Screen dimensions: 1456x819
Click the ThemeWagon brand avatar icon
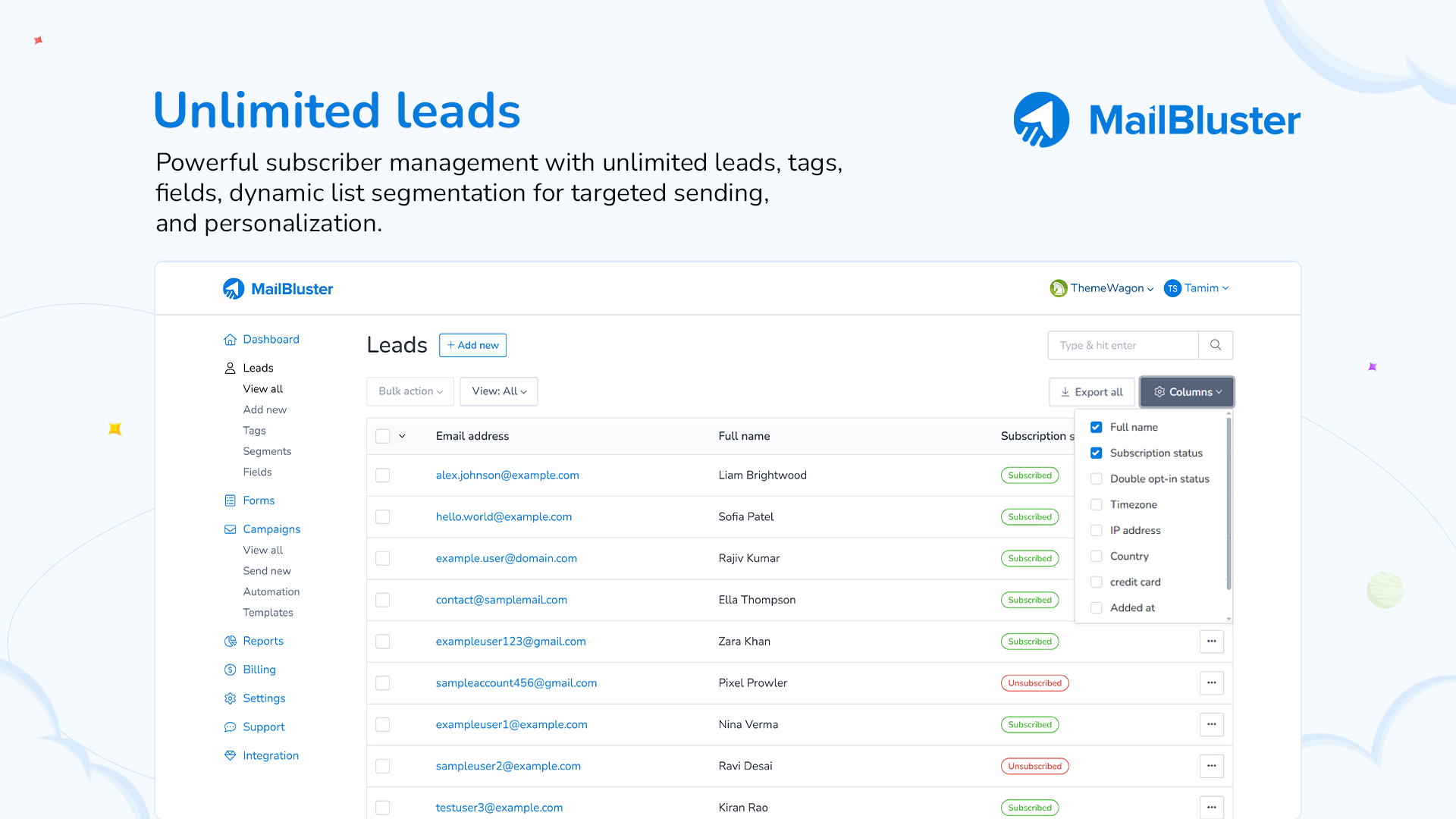click(x=1058, y=288)
